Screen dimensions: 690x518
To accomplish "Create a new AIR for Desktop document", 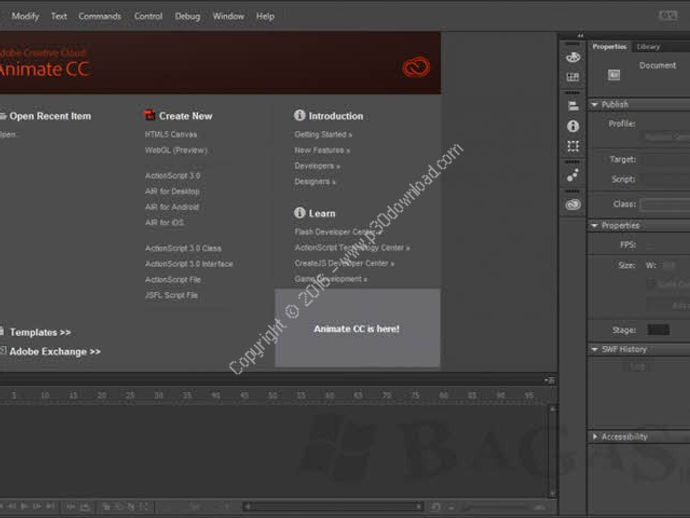I will click(172, 191).
